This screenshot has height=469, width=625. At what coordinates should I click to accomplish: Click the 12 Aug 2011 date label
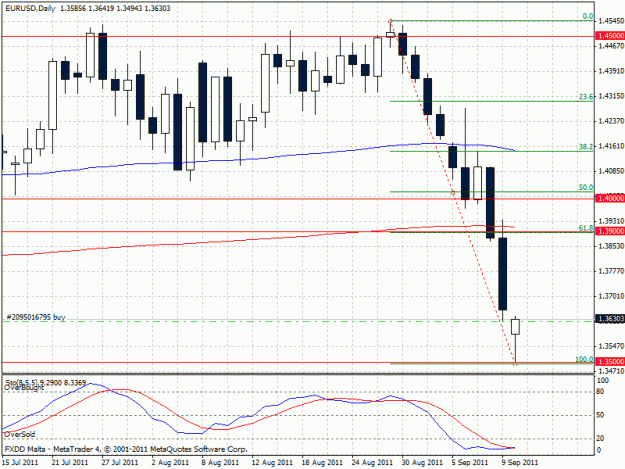(272, 462)
